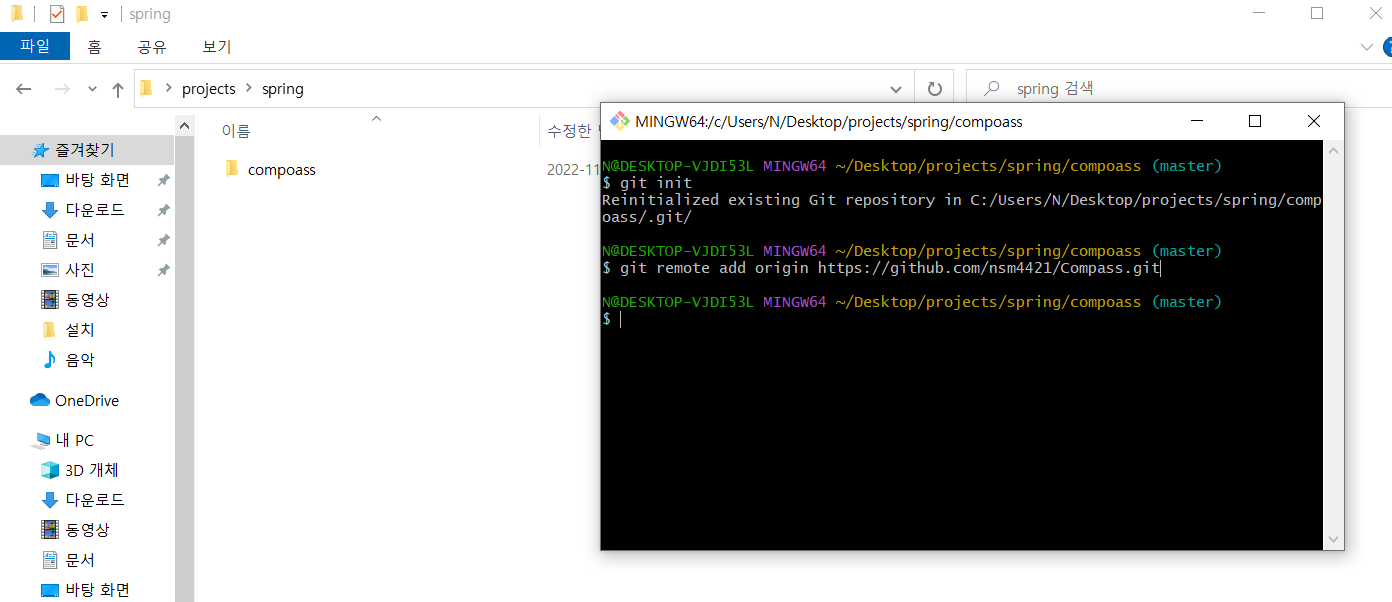Screen dimensions: 1392x602
Task: Click scroll-down arrow in Git Bash terminal
Action: click(1333, 538)
